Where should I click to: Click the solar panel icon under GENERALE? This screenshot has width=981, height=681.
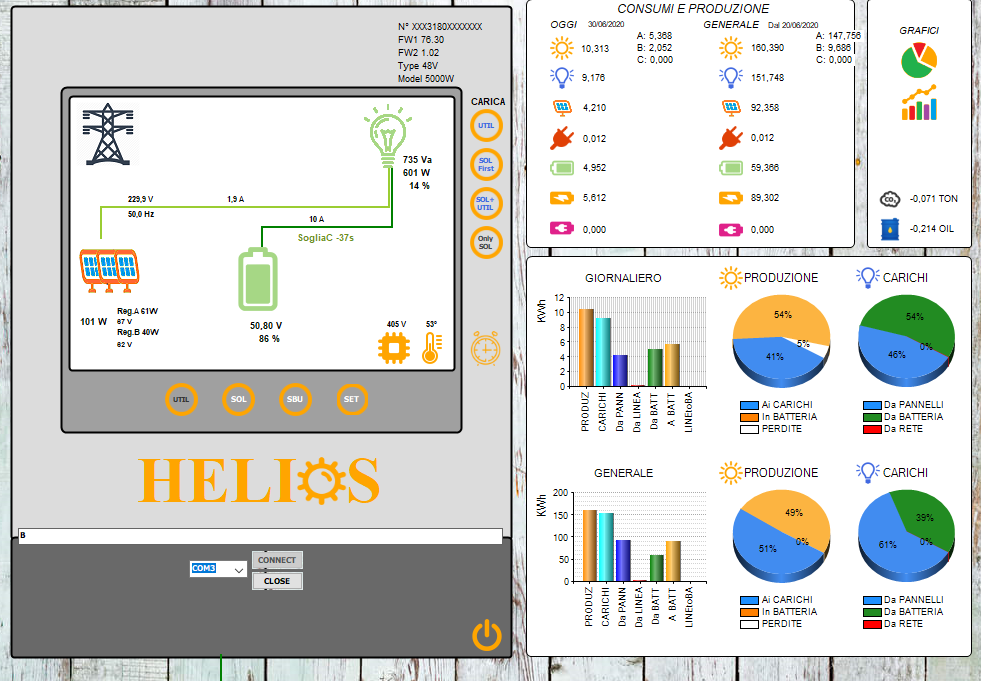pos(731,108)
